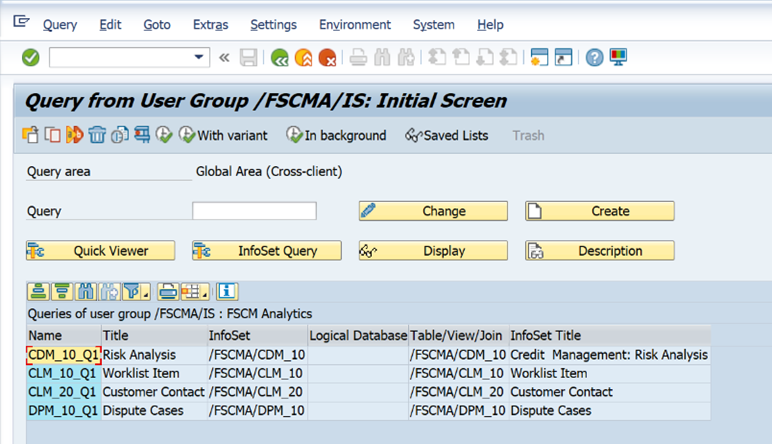Click the Change button
Viewport: 772px width, 444px height.
pos(433,211)
